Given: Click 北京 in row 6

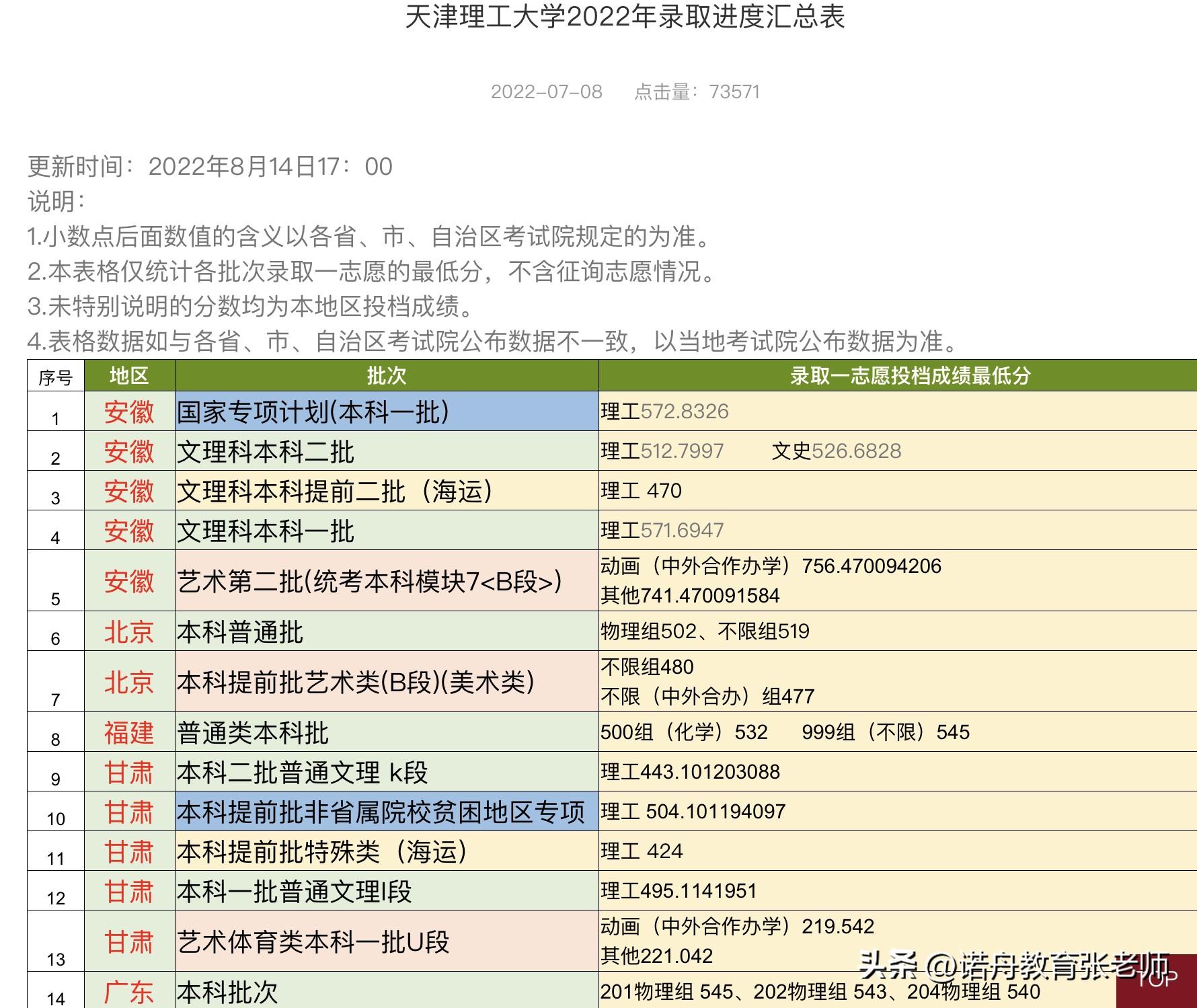Looking at the screenshot, I should pyautogui.click(x=129, y=631).
